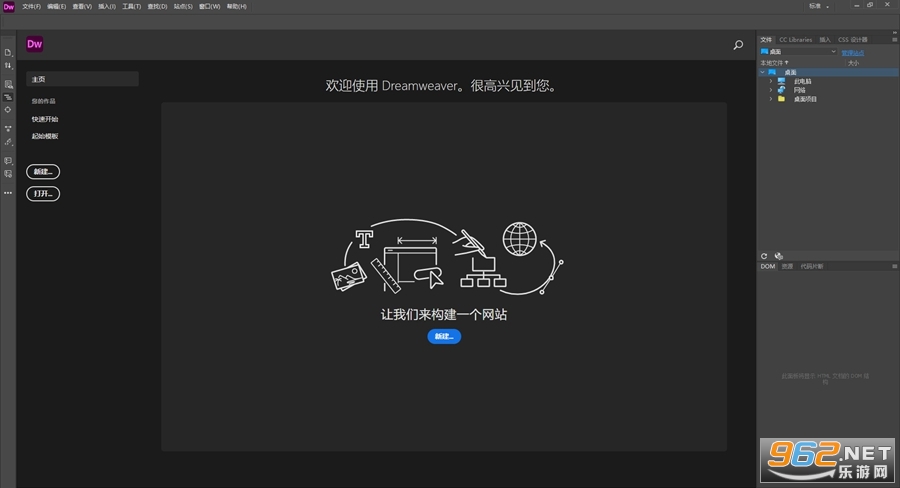Collapse panels using the double-arrow icon
This screenshot has height=488, width=900.
tap(894, 33)
